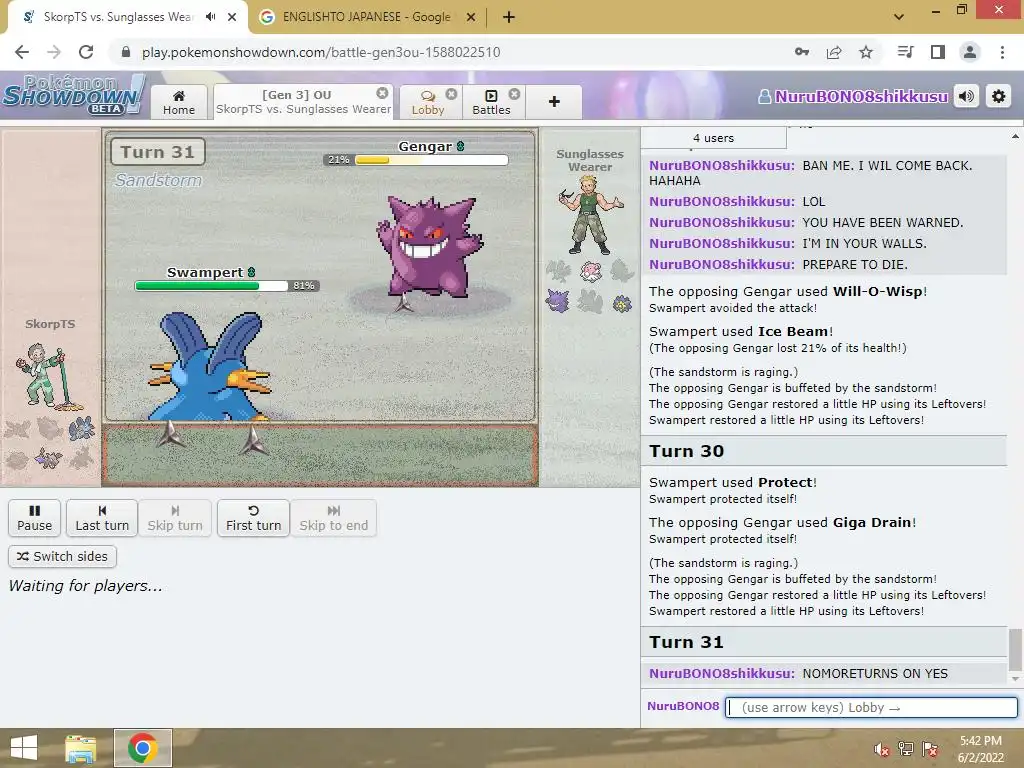This screenshot has width=1024, height=768.
Task: Open the Home tab
Action: [179, 102]
